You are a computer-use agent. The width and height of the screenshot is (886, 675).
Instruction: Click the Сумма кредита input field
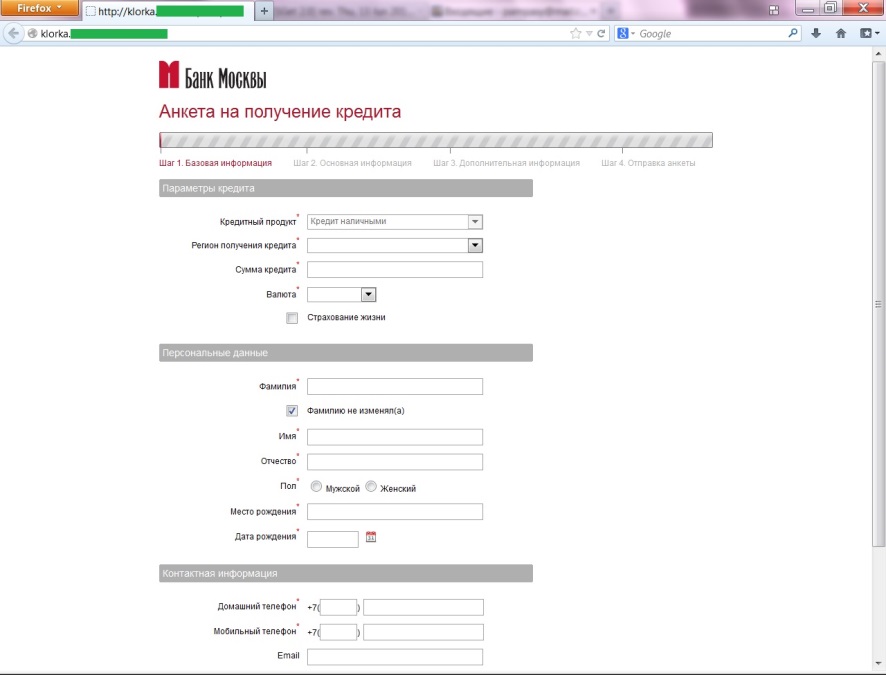coord(395,269)
